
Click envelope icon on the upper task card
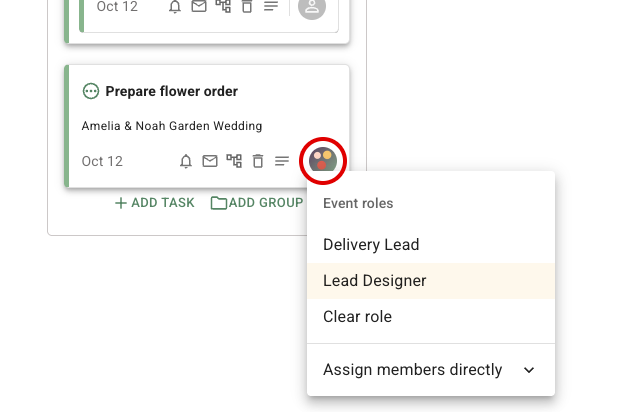pos(199,6)
